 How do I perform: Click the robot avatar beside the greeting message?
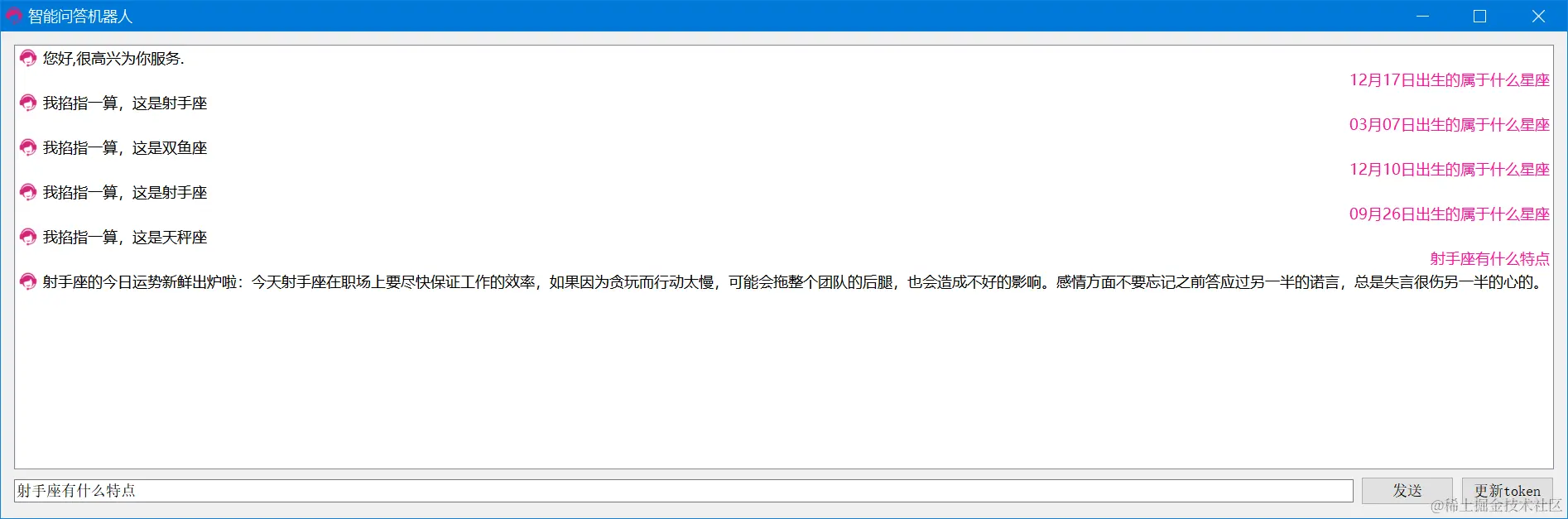pyautogui.click(x=28, y=58)
